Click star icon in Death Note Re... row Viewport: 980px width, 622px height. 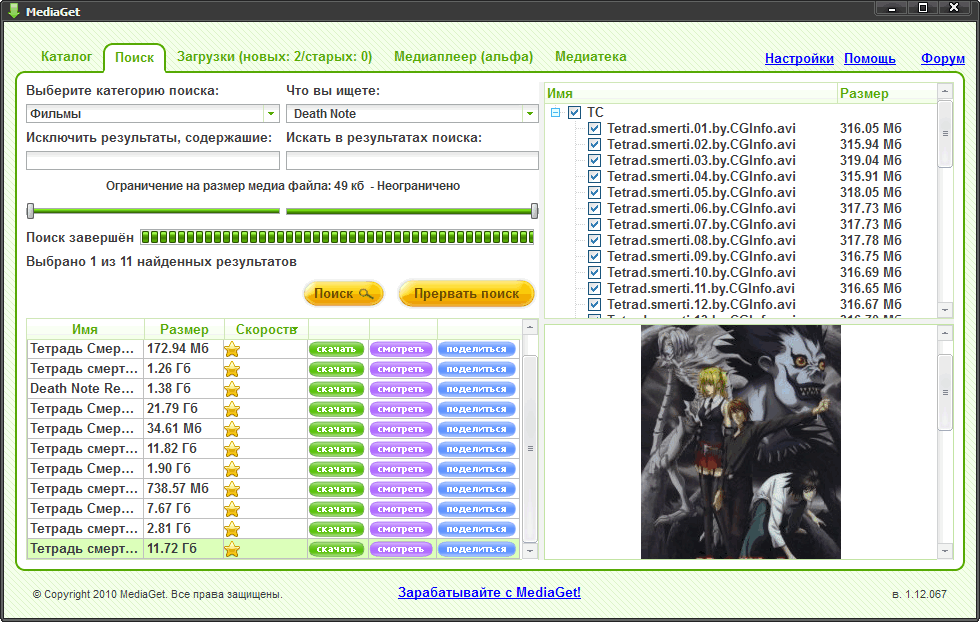click(232, 389)
